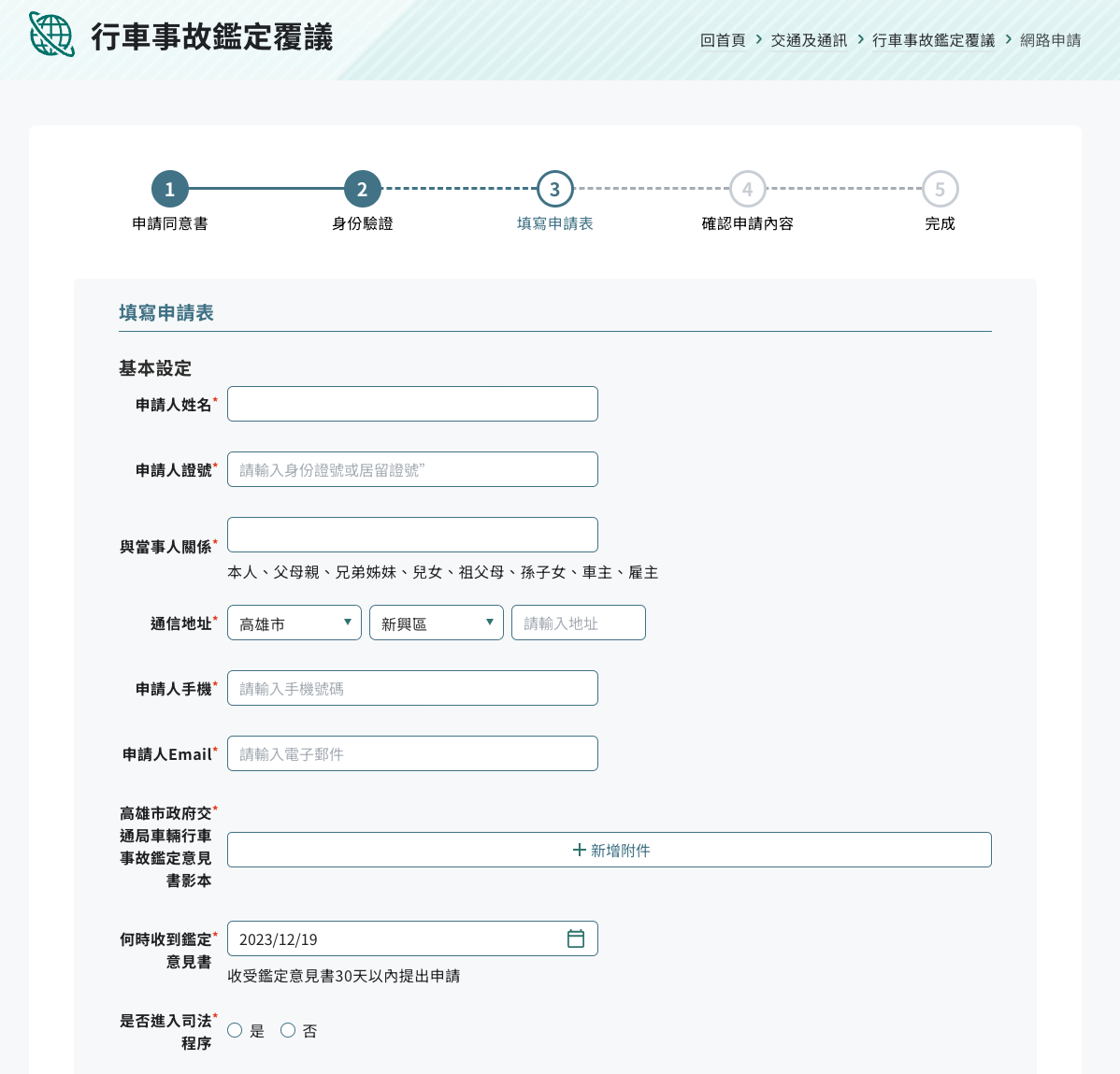Open 交通及通訊 breadcrumb link

tap(809, 40)
